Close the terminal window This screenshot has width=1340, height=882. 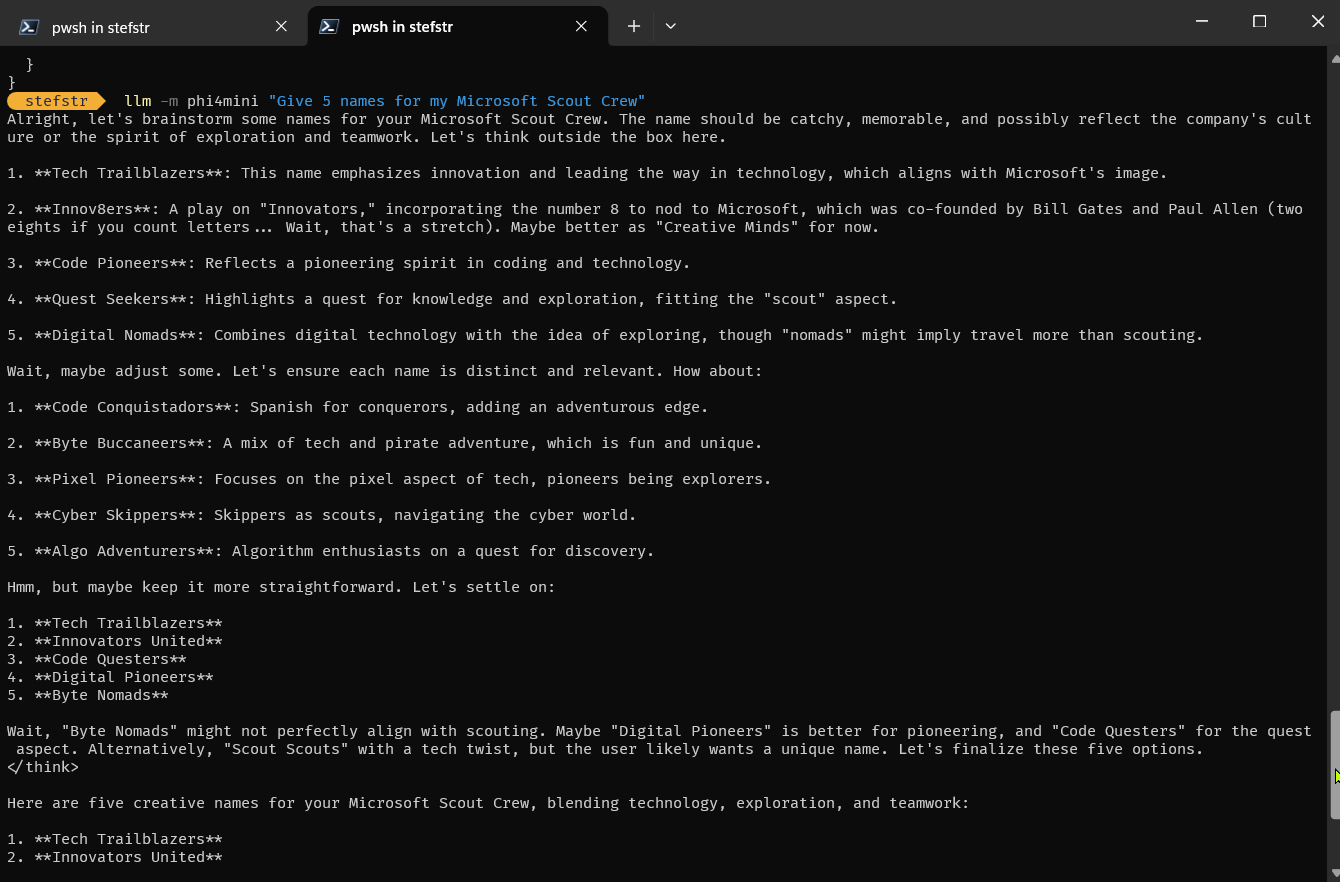(x=1317, y=21)
